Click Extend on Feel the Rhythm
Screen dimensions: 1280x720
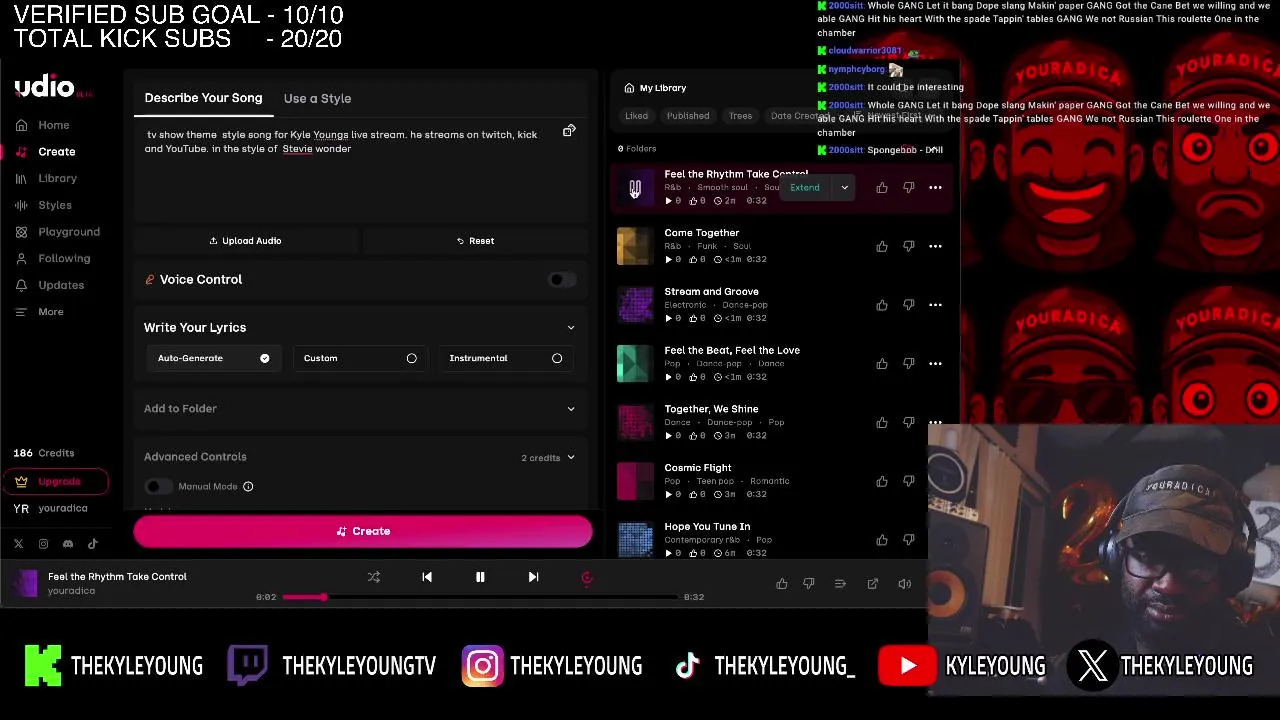805,188
